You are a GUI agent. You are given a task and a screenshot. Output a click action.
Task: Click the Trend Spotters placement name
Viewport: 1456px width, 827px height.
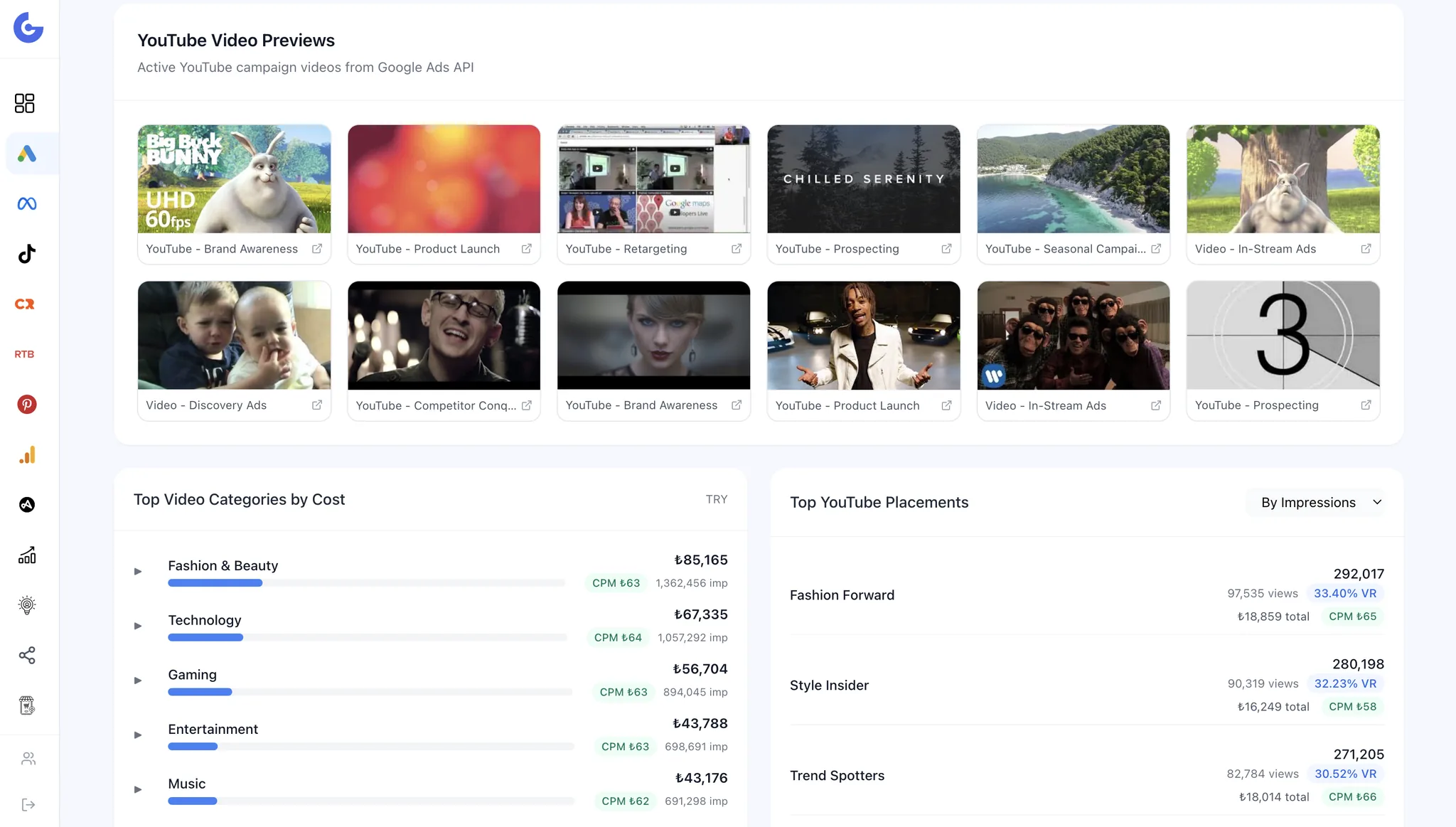(837, 776)
